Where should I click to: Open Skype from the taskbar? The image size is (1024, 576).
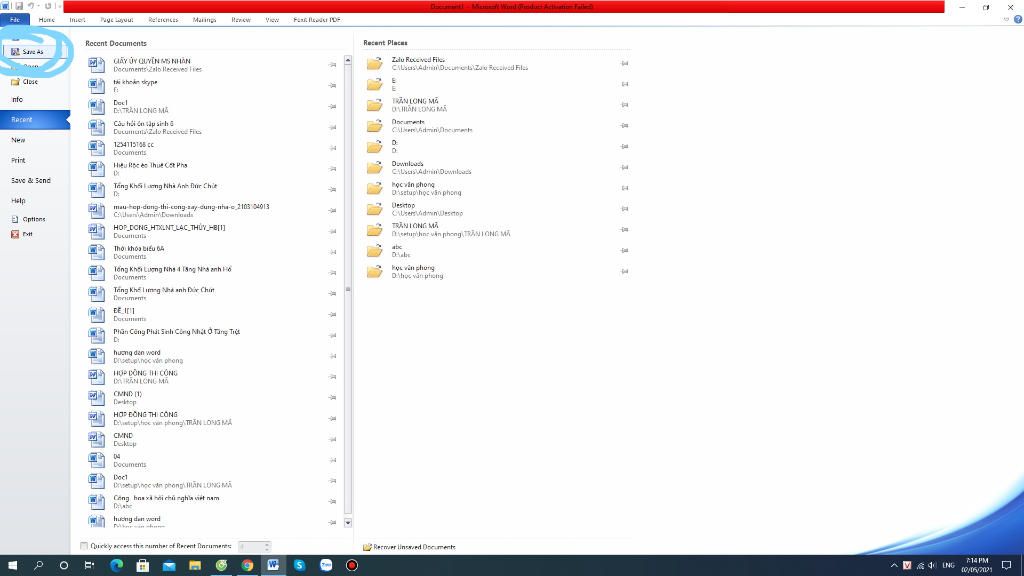(299, 566)
